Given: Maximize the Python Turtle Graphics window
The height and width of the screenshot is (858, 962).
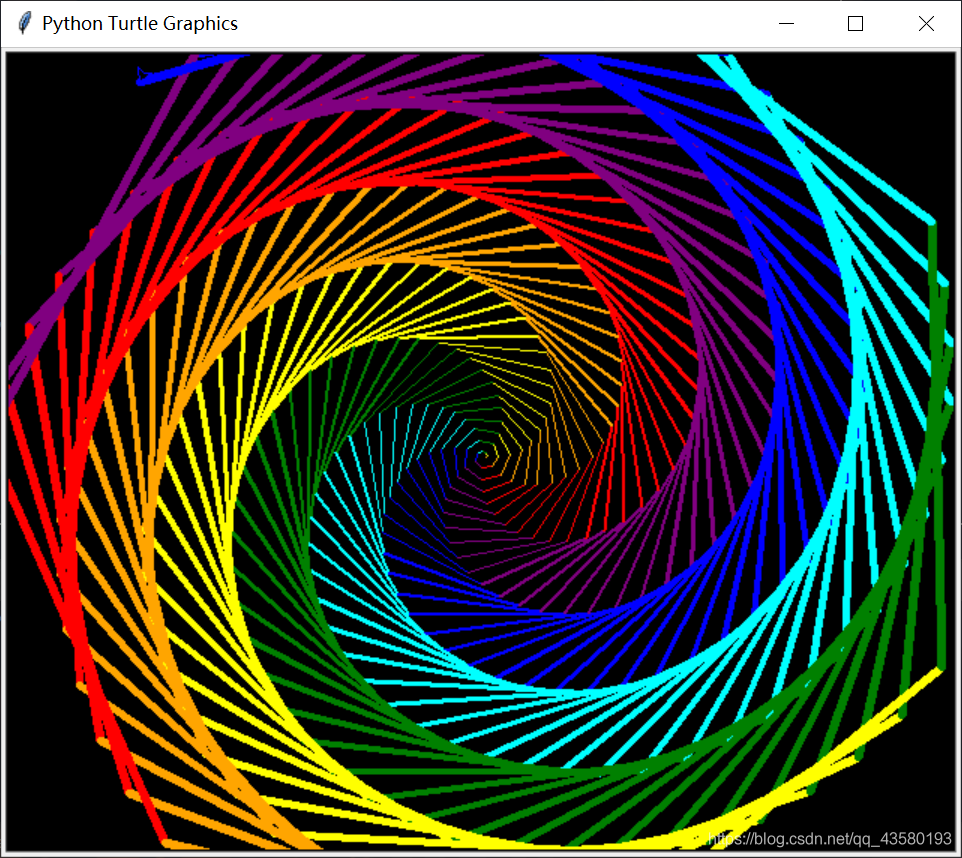Looking at the screenshot, I should coord(855,23).
